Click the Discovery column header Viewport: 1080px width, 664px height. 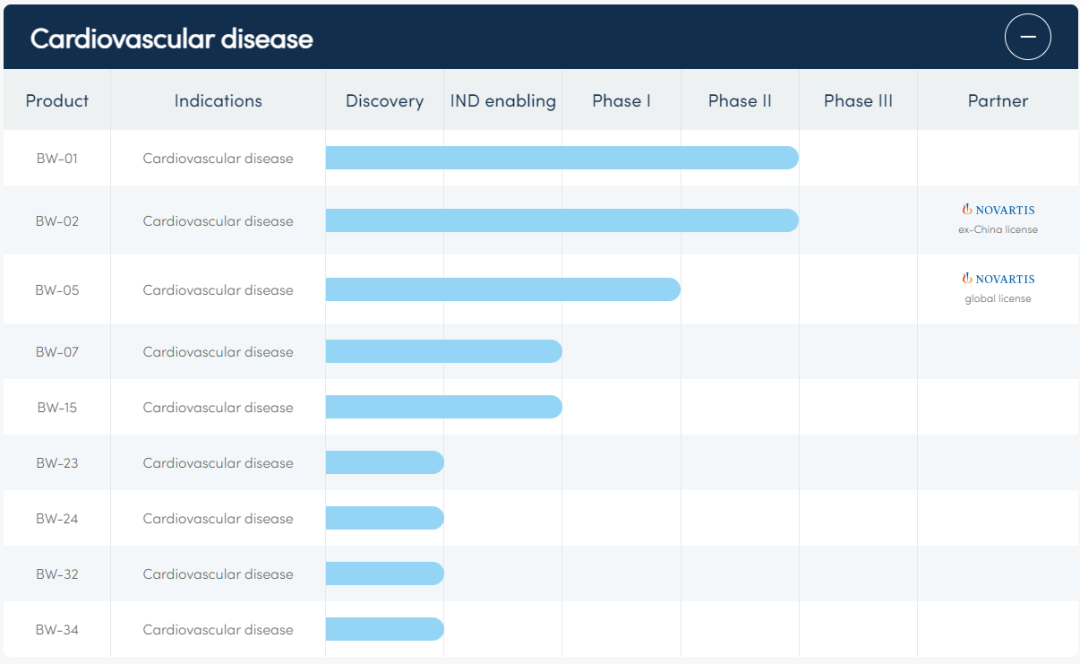point(384,101)
